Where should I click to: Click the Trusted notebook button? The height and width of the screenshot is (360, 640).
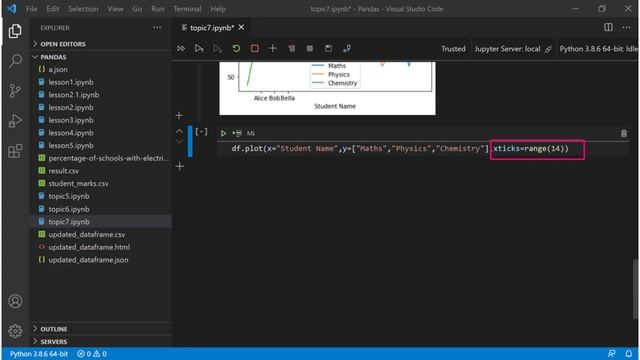(453, 49)
